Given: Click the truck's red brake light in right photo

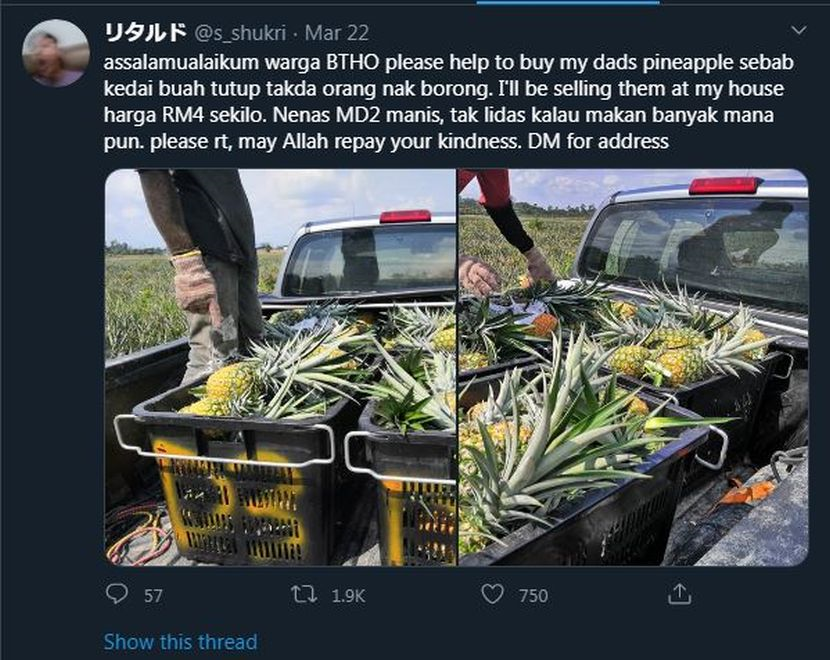Looking at the screenshot, I should point(724,186).
